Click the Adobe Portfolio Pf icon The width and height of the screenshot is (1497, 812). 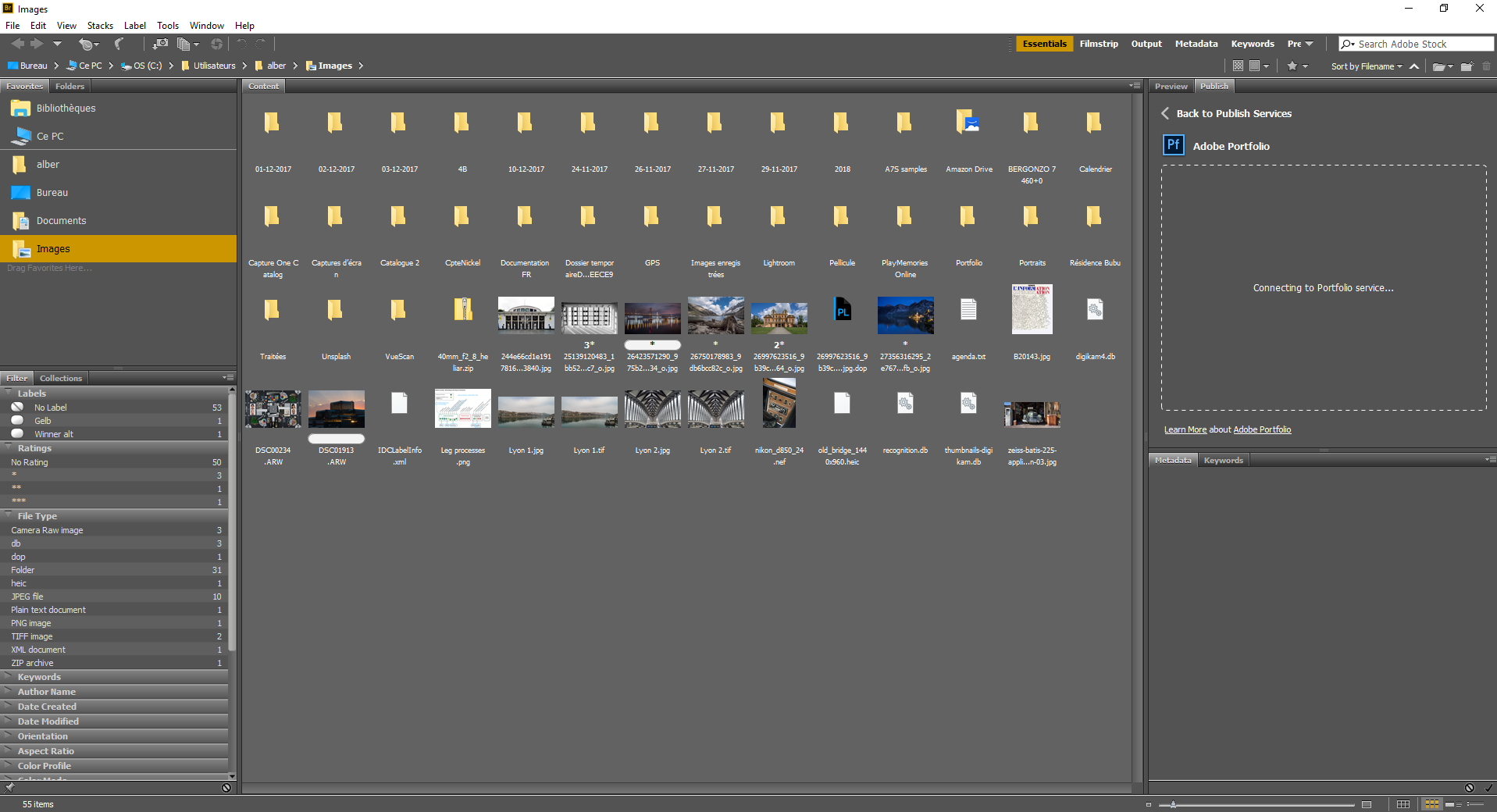pos(1173,145)
